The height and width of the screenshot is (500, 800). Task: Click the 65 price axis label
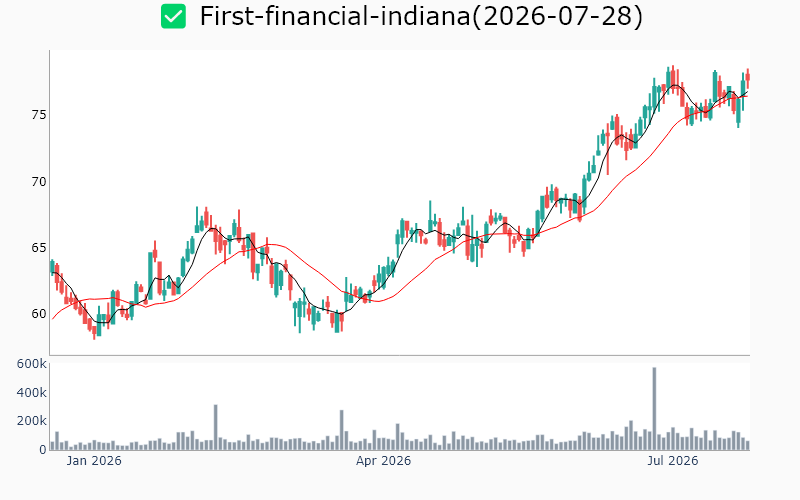pos(39,248)
